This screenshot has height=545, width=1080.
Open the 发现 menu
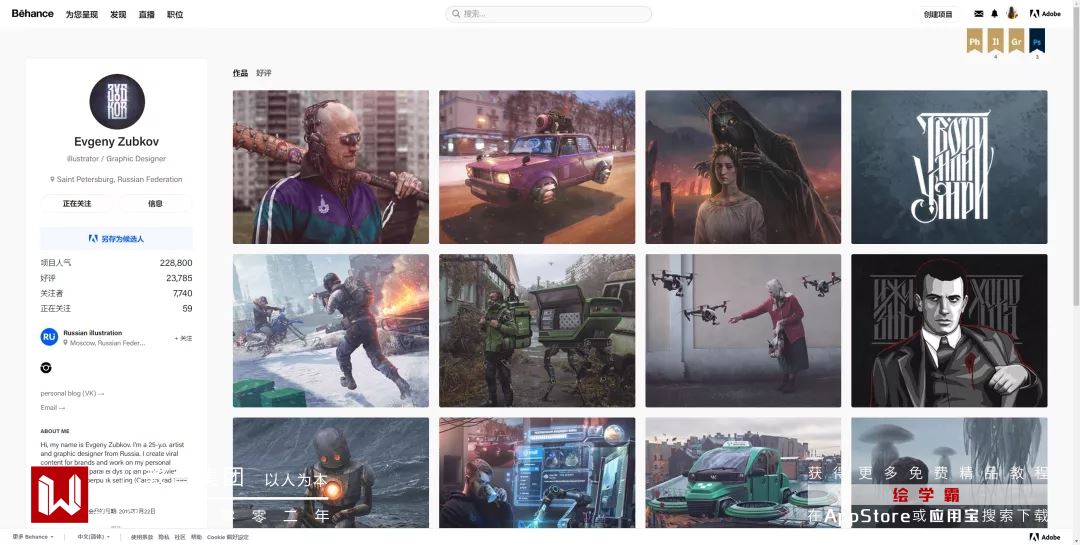pos(118,14)
